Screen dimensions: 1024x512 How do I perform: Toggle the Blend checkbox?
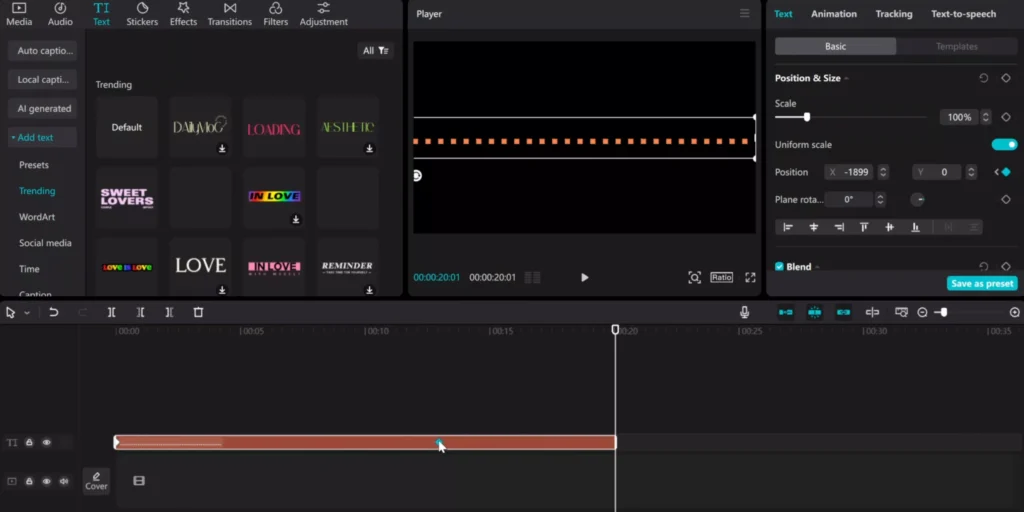(x=779, y=266)
